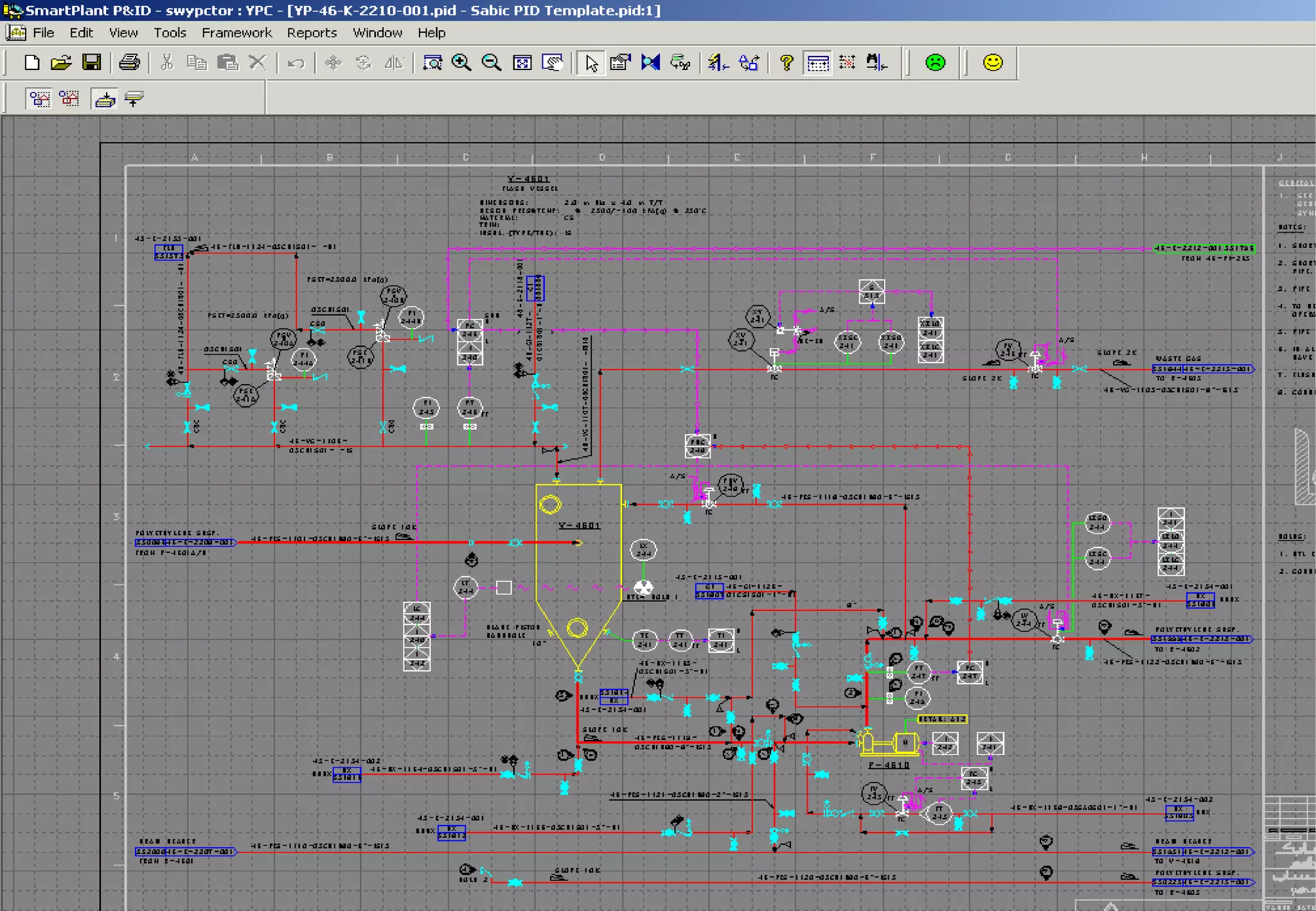Click the Fit view icon

click(x=522, y=62)
